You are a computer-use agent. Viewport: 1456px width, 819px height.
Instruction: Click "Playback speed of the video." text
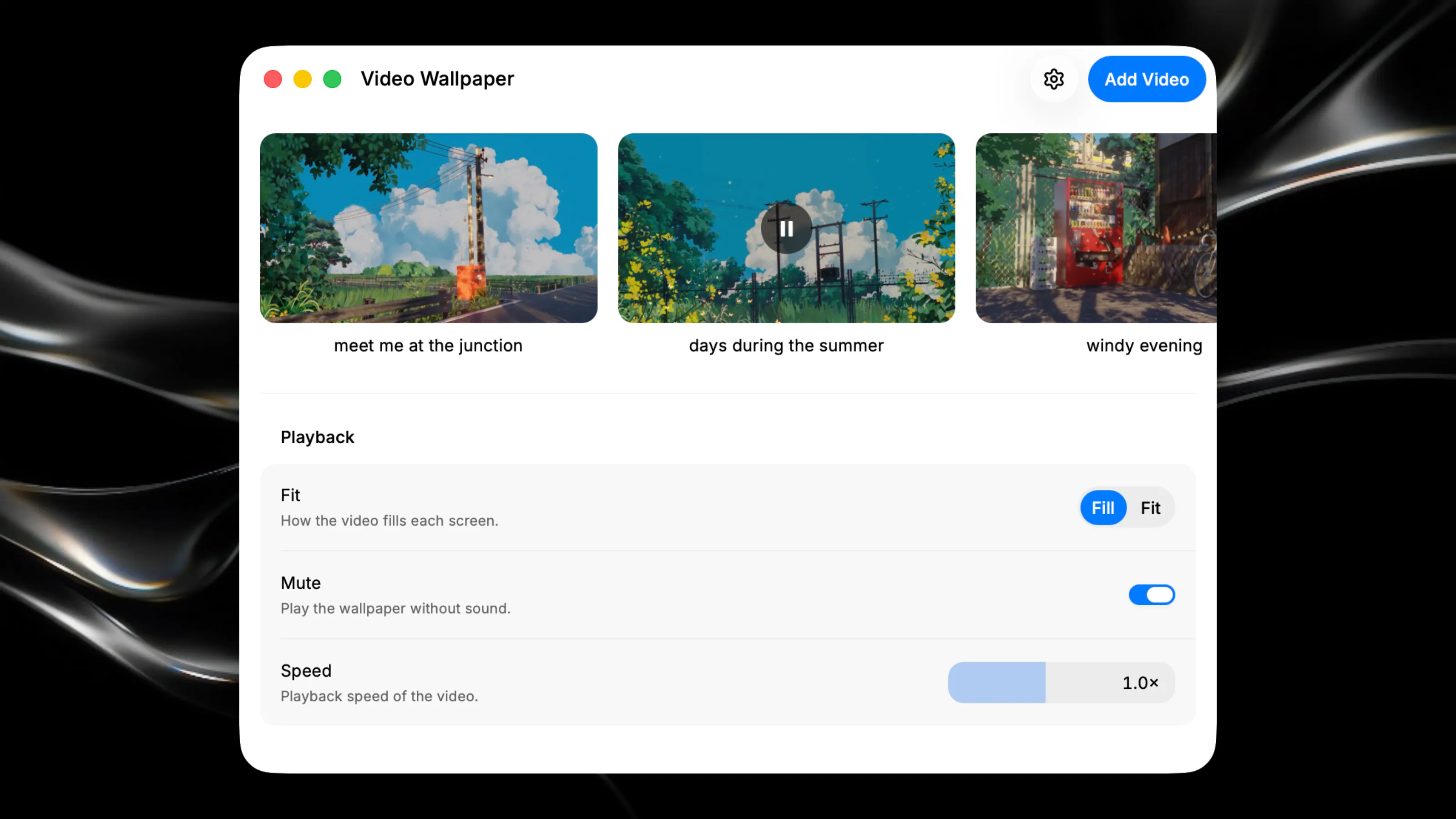pos(379,696)
